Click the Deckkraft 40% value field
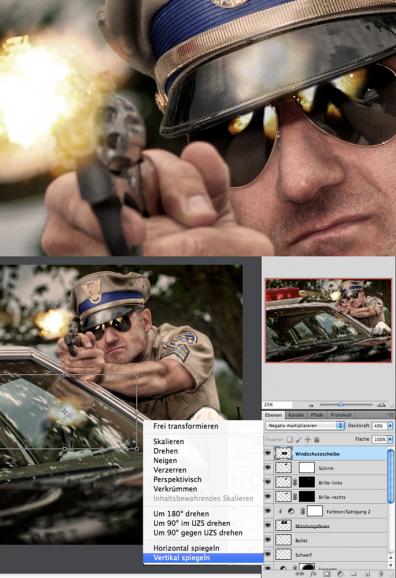Image resolution: width=396 pixels, height=578 pixels. click(378, 426)
